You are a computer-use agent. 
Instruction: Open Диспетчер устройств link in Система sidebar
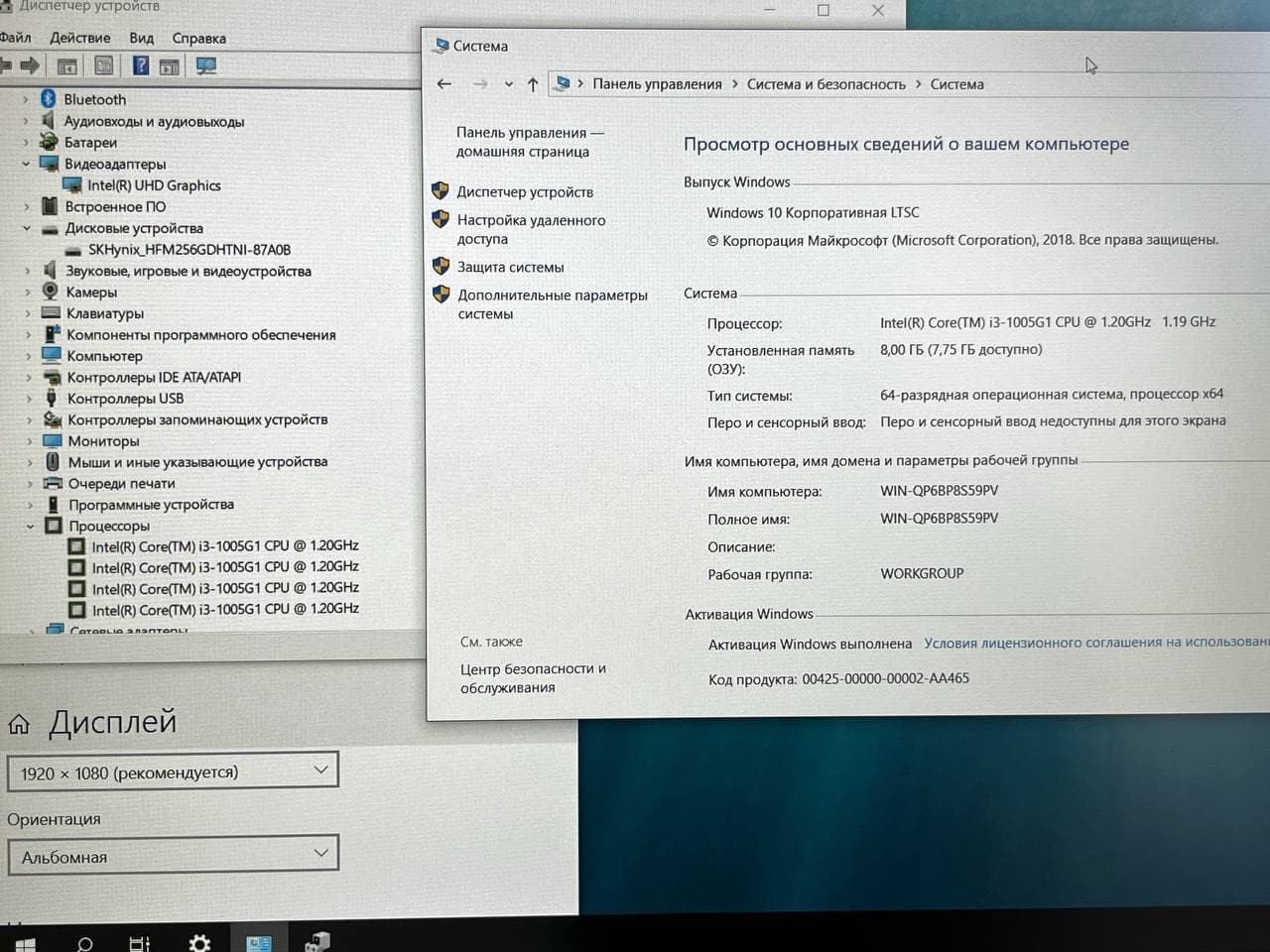tap(525, 191)
